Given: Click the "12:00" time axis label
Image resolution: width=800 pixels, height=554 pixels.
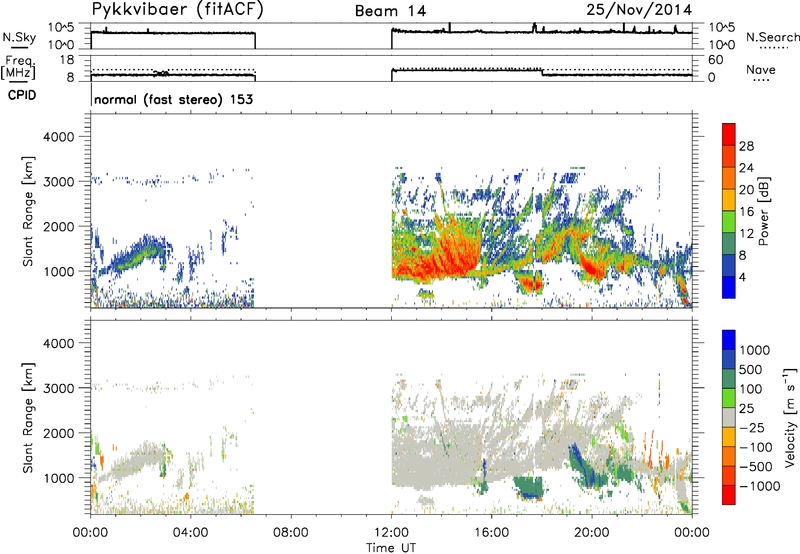Looking at the screenshot, I should coord(391,533).
